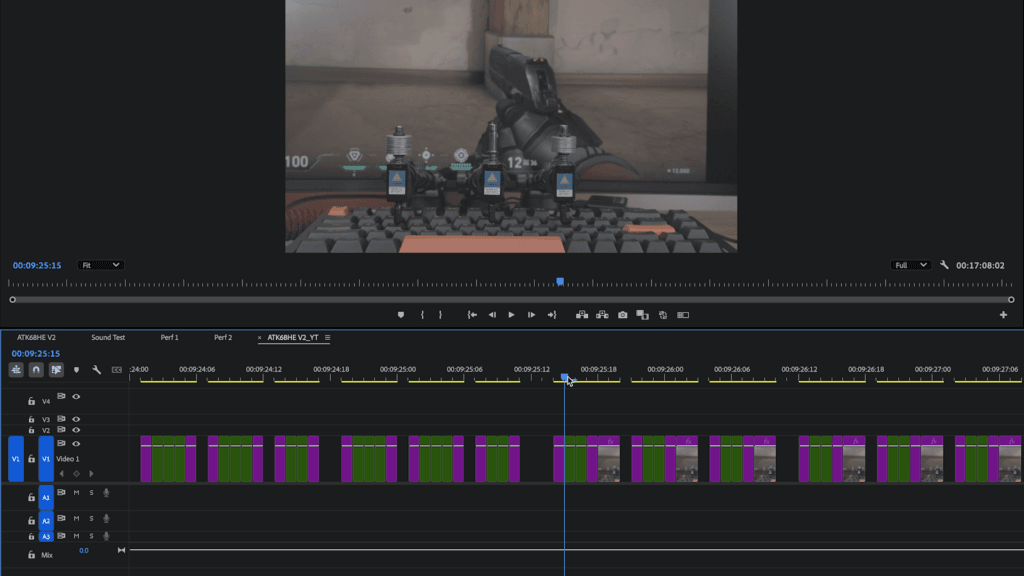Click Mix volume value 0.0
The image size is (1024, 576).
point(84,551)
